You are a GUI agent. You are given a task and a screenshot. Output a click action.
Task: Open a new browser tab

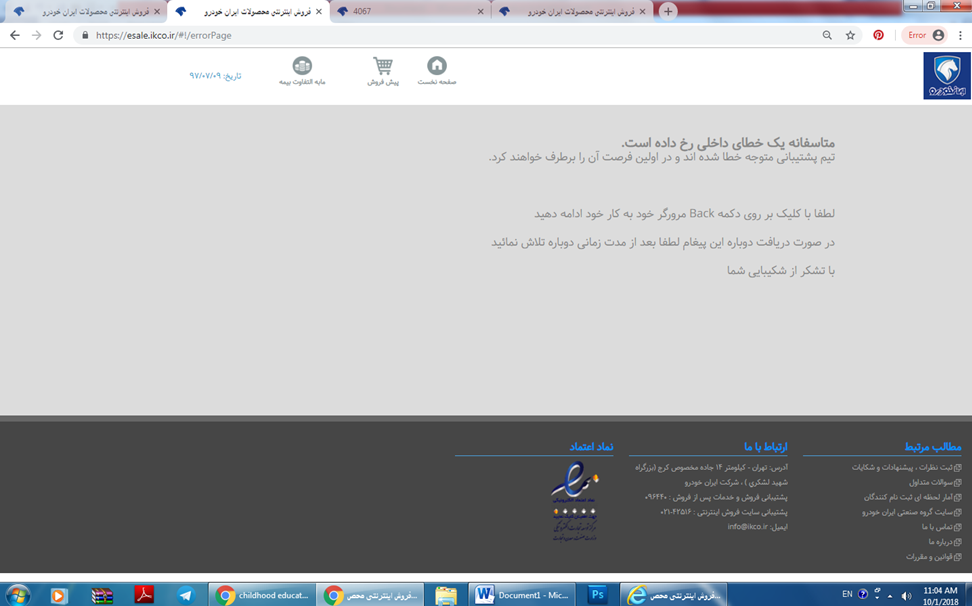click(x=668, y=11)
